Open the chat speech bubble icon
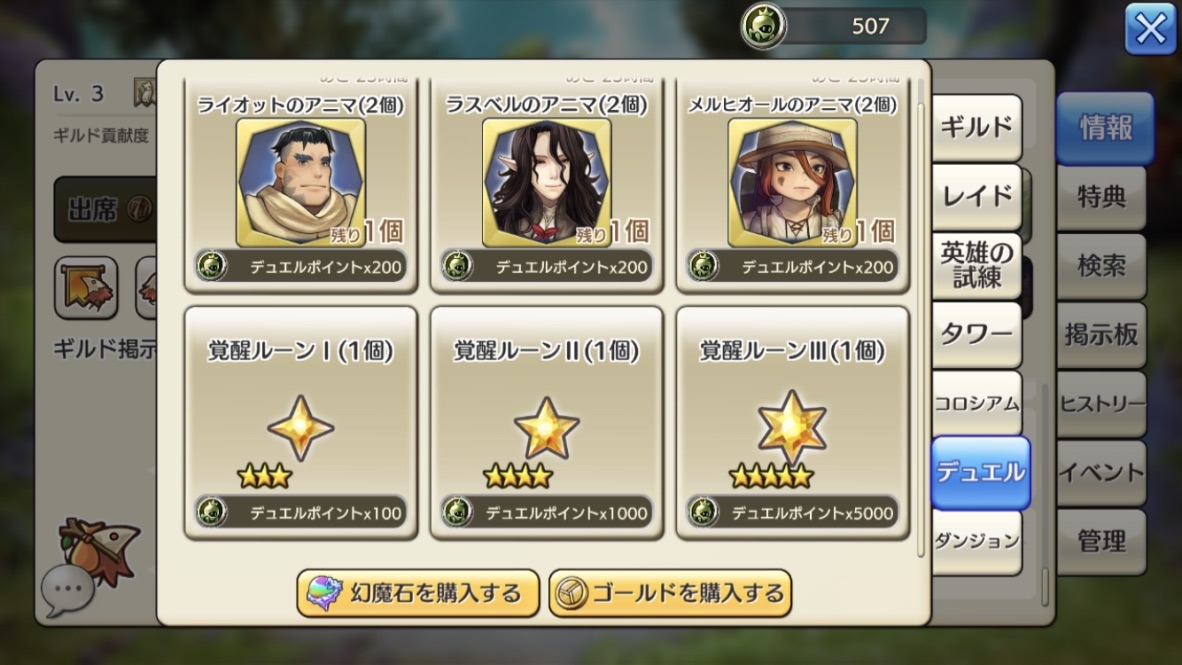Screen dimensions: 1182x665 pyautogui.click(x=68, y=590)
